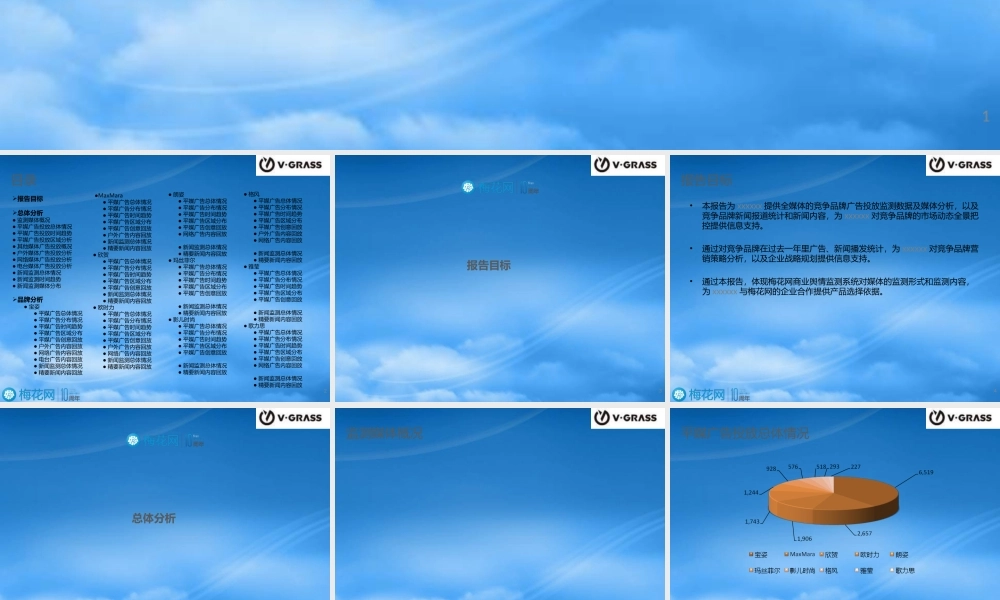Image resolution: width=1000 pixels, height=600 pixels.
Task: Click the 玛丝菲尔 legend swatch
Action: 751,570
